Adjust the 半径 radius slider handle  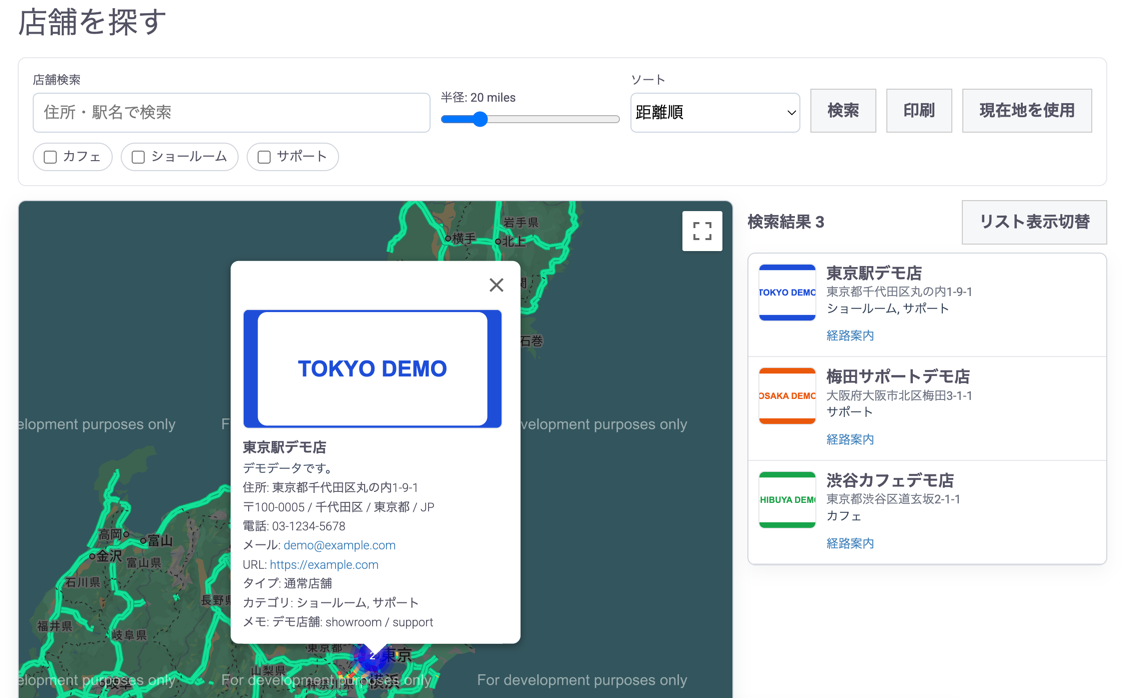click(x=480, y=119)
